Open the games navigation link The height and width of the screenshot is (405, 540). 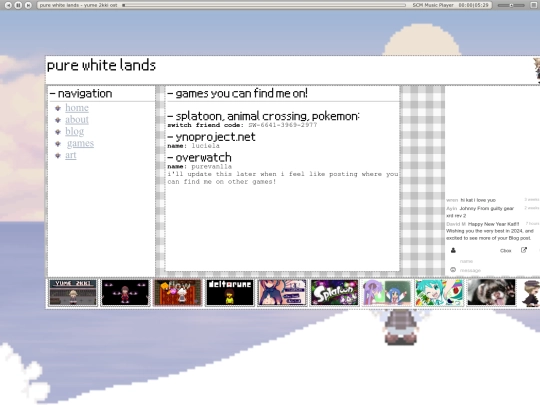[80, 143]
